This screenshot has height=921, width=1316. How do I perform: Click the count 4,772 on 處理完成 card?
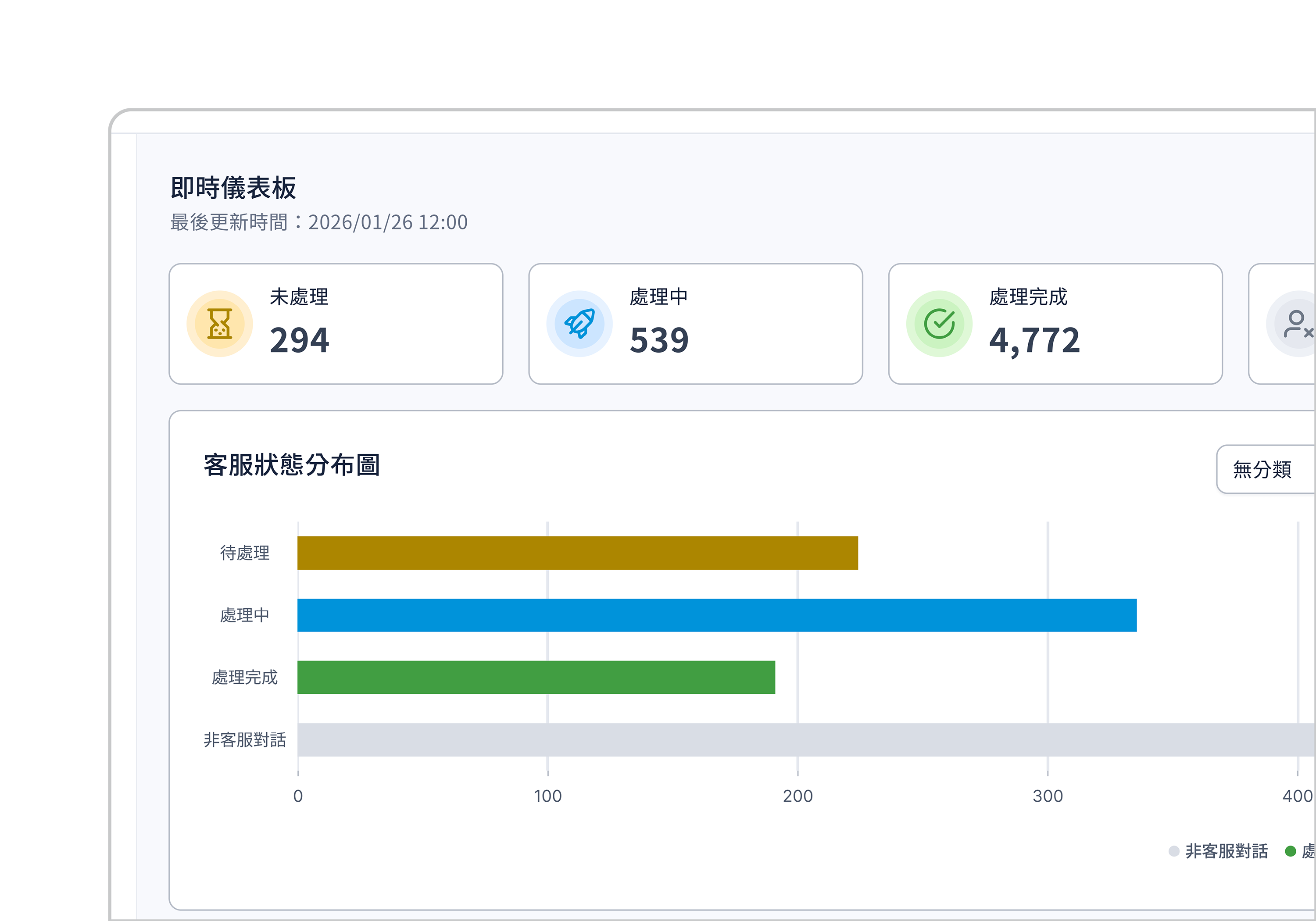(1034, 340)
